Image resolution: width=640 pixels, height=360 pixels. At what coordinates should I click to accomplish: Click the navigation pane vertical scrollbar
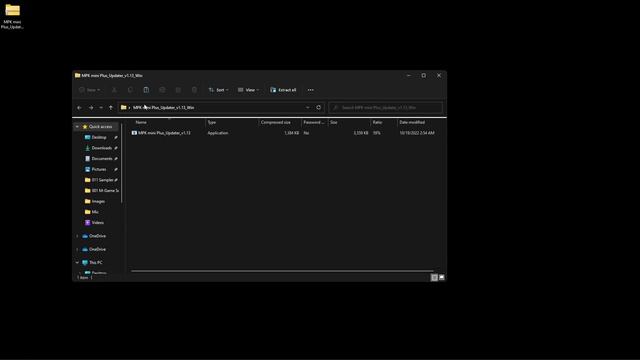click(121, 163)
